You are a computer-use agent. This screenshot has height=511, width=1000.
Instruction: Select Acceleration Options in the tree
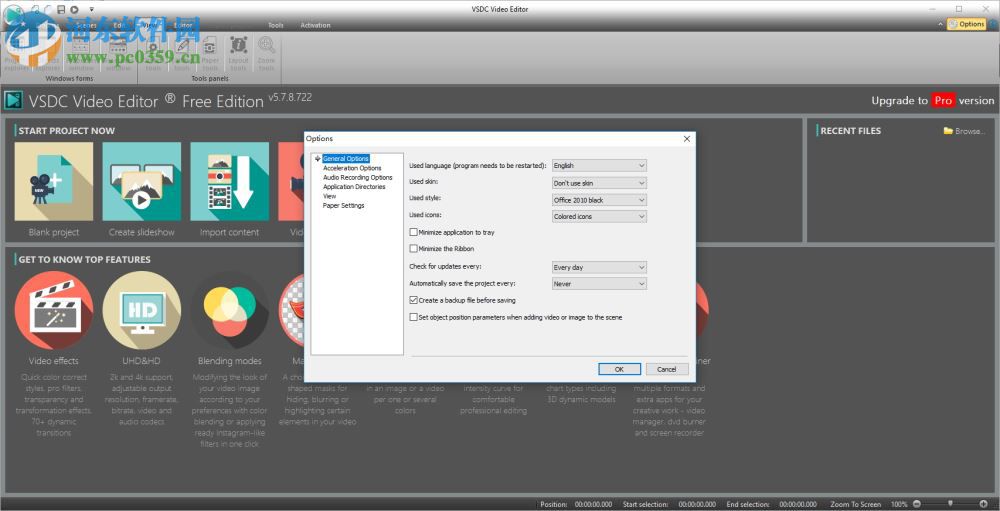pyautogui.click(x=352, y=168)
